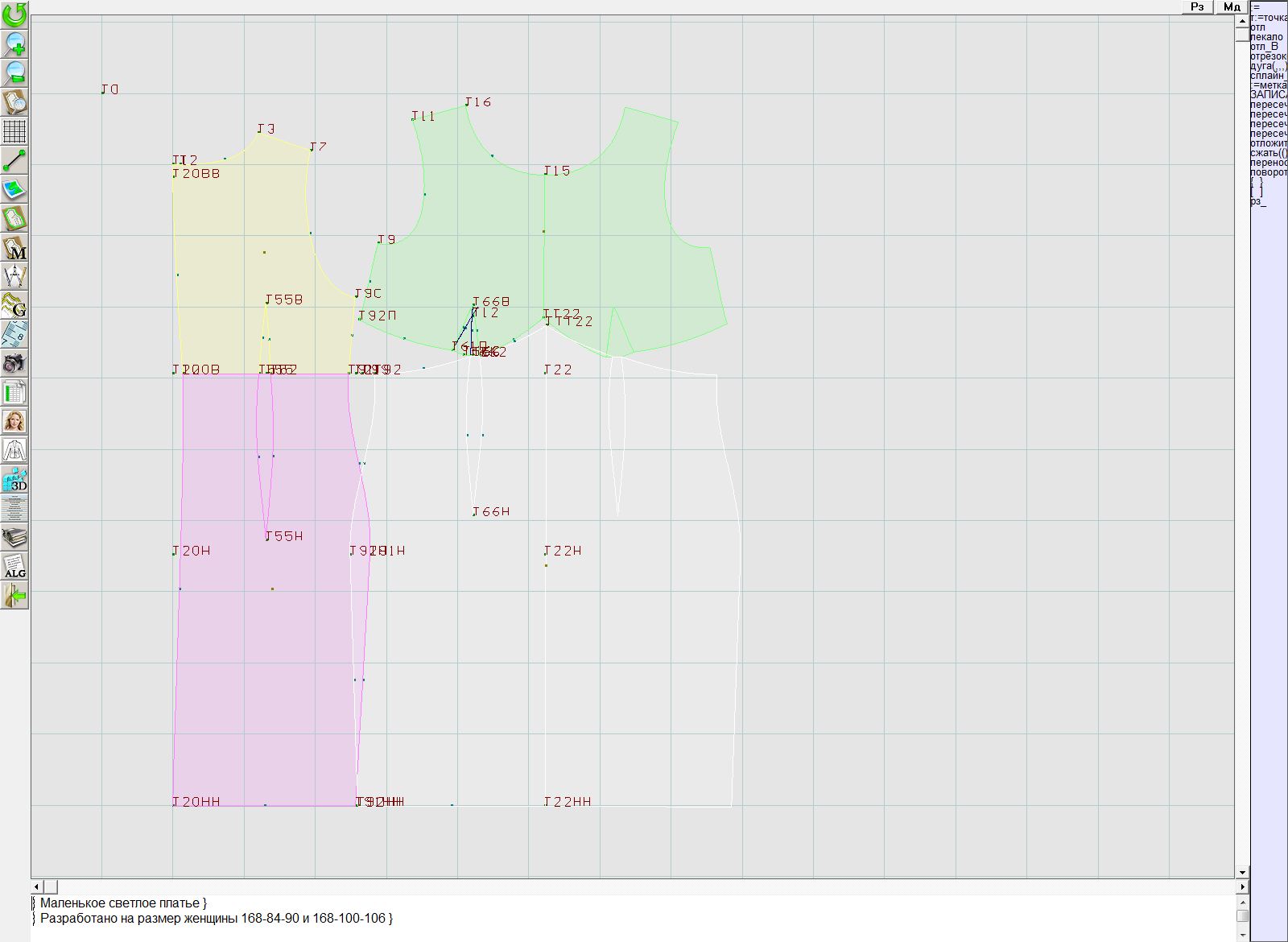The image size is (1288, 942).
Task: Click the camera snapshot icon
Action: coord(14,363)
